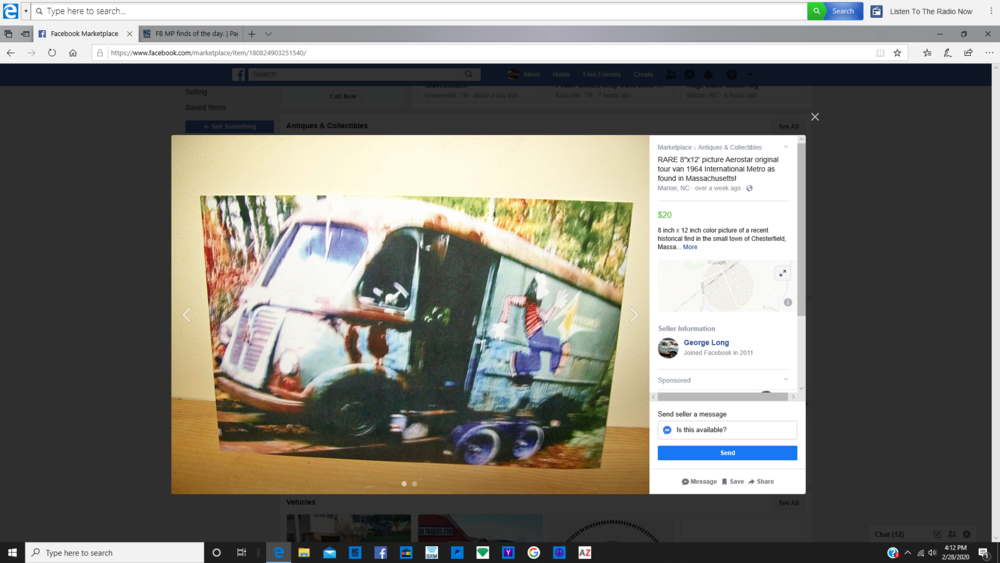Click the More link in description
1000x563 pixels.
690,247
